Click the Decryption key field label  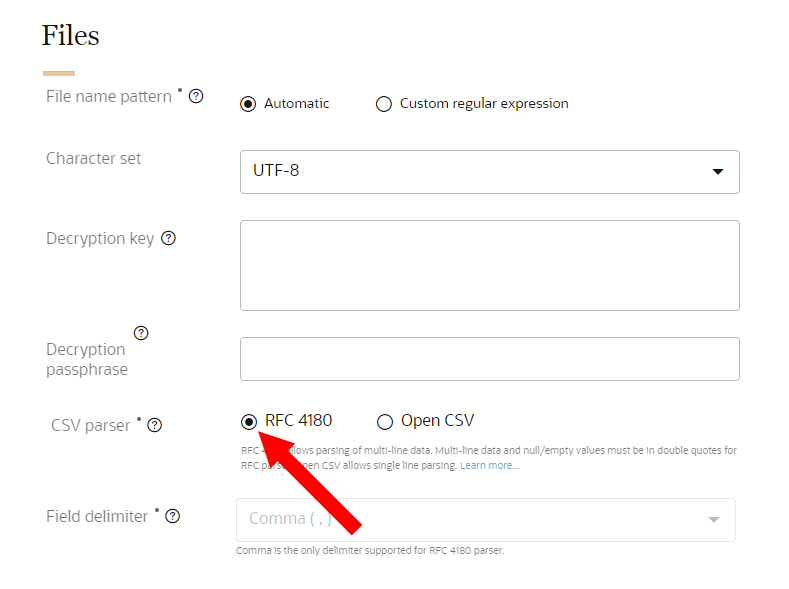[x=100, y=238]
